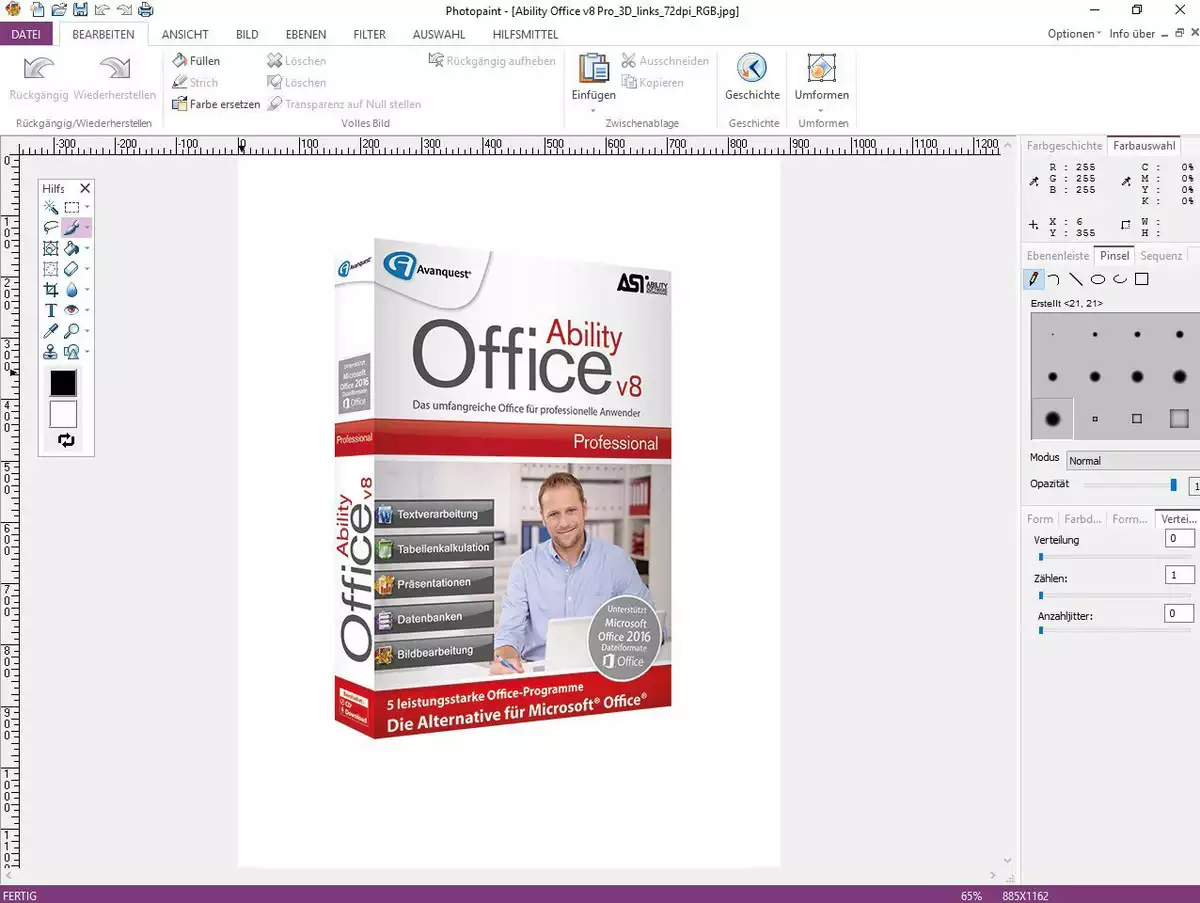
Task: Open the Ebenenleiste panel tab
Action: click(1058, 256)
